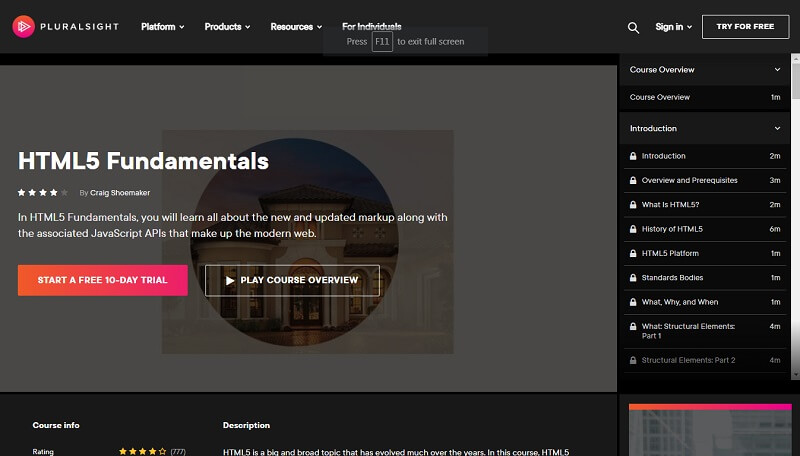Screen dimensions: 800x456
Task: Click lock icon beside Overview and Prerequisites
Action: pyautogui.click(x=633, y=181)
